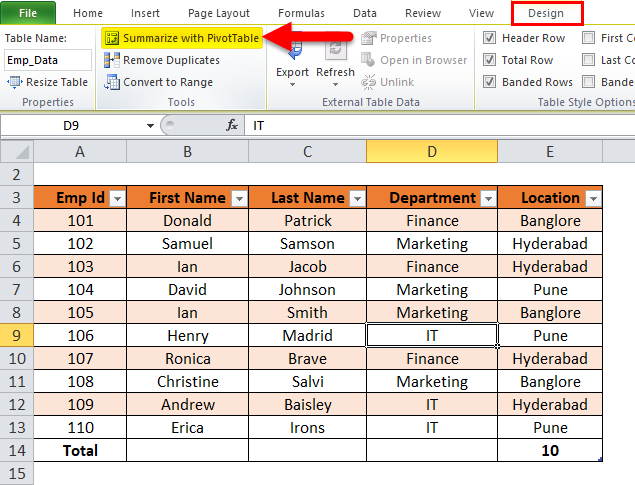Screen dimensions: 635x485
Task: Click the Resize Table icon
Action: [x=13, y=82]
